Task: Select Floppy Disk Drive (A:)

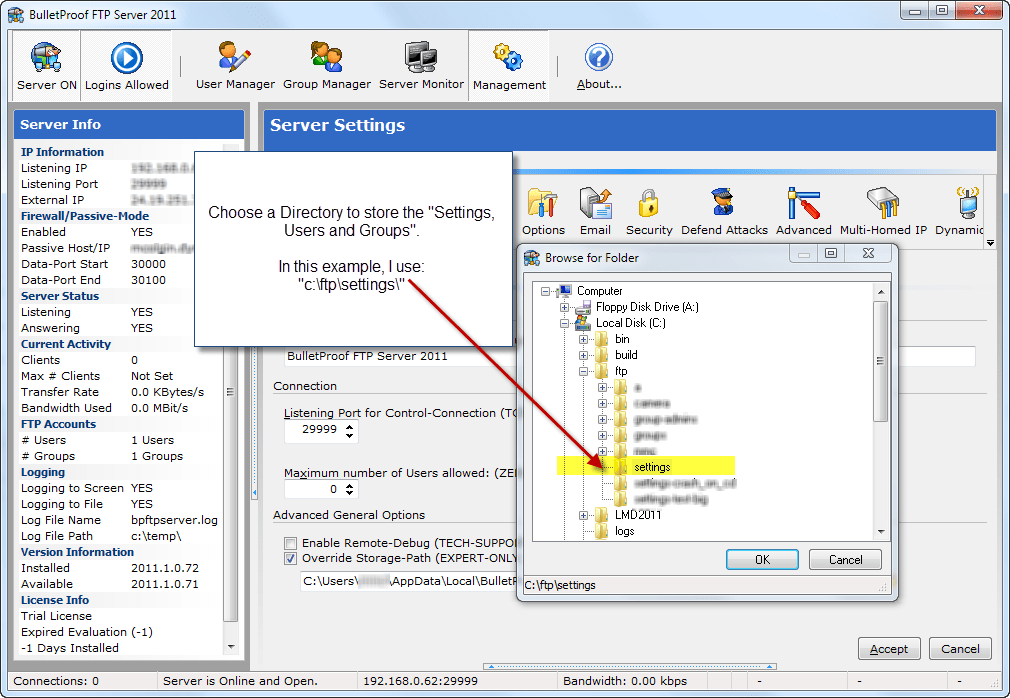Action: pyautogui.click(x=647, y=307)
